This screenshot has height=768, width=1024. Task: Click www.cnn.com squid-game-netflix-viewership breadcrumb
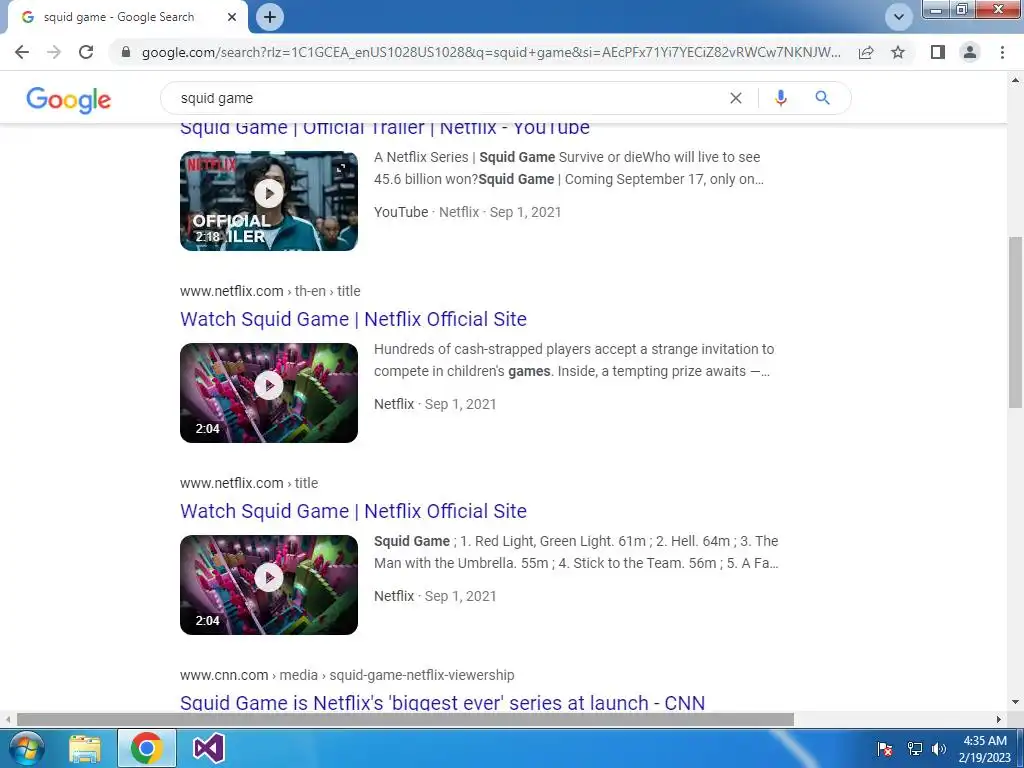pyautogui.click(x=347, y=675)
